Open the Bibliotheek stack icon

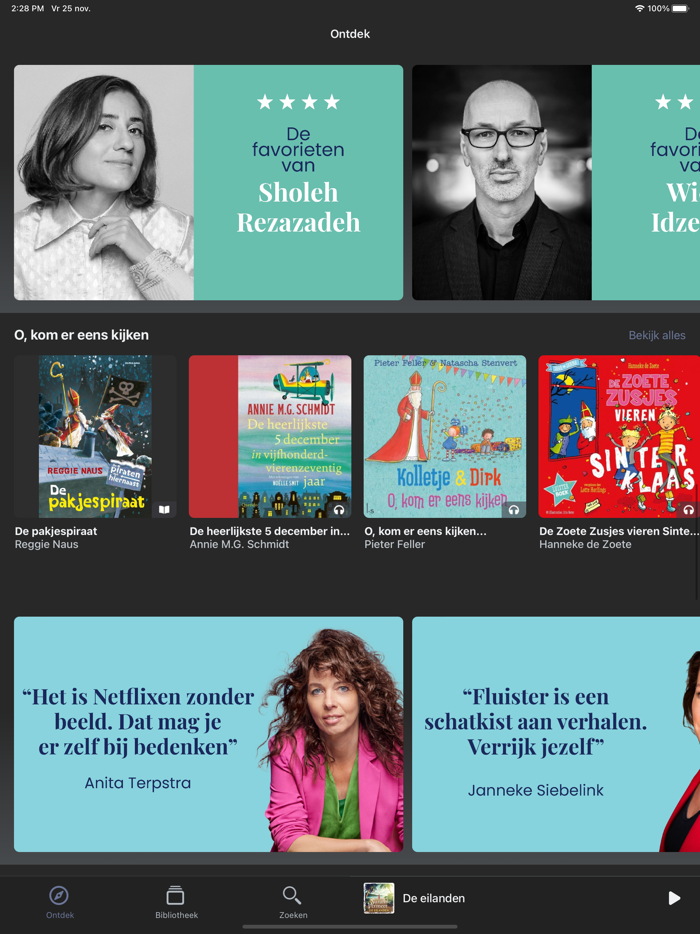click(175, 895)
